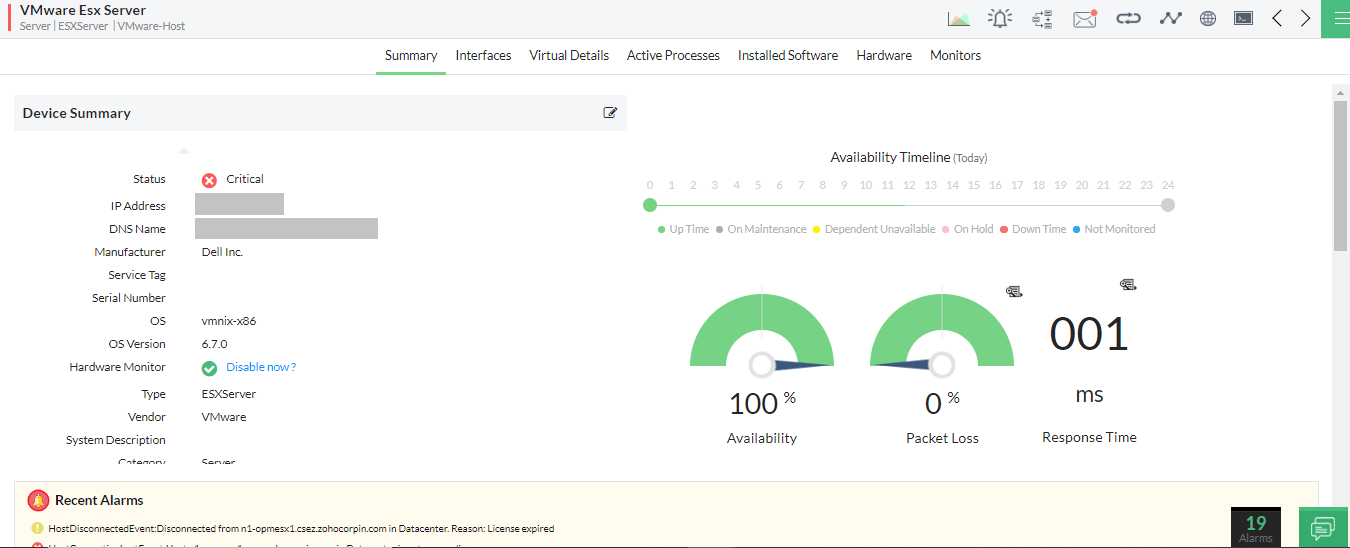
Task: Go to previous device with left arrow
Action: coord(1277,18)
